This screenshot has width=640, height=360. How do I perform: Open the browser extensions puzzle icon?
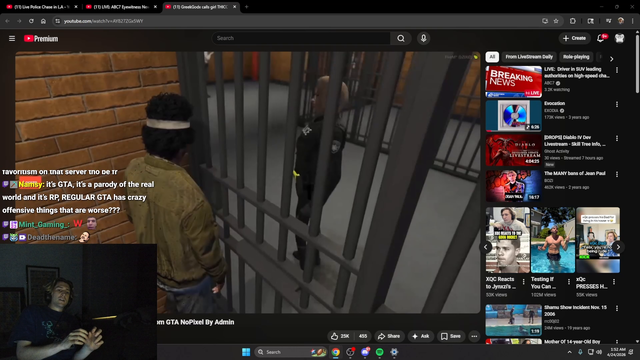pyautogui.click(x=573, y=21)
